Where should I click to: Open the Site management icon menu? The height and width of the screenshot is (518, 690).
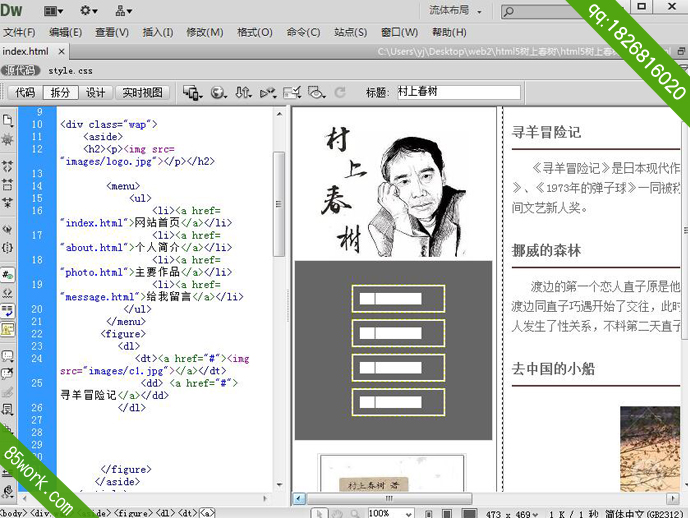123,11
